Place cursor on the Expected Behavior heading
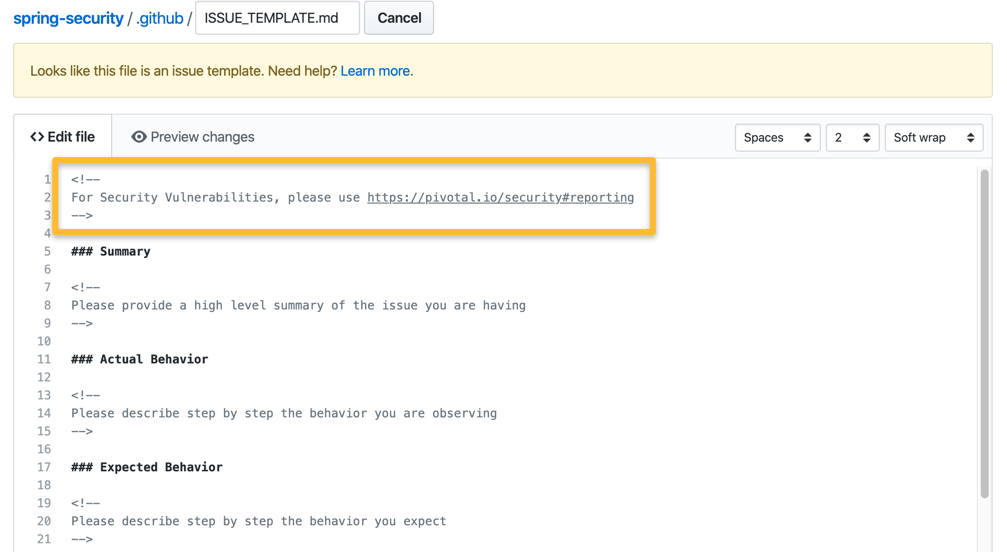Screen dimensions: 1007x552 tap(147, 468)
